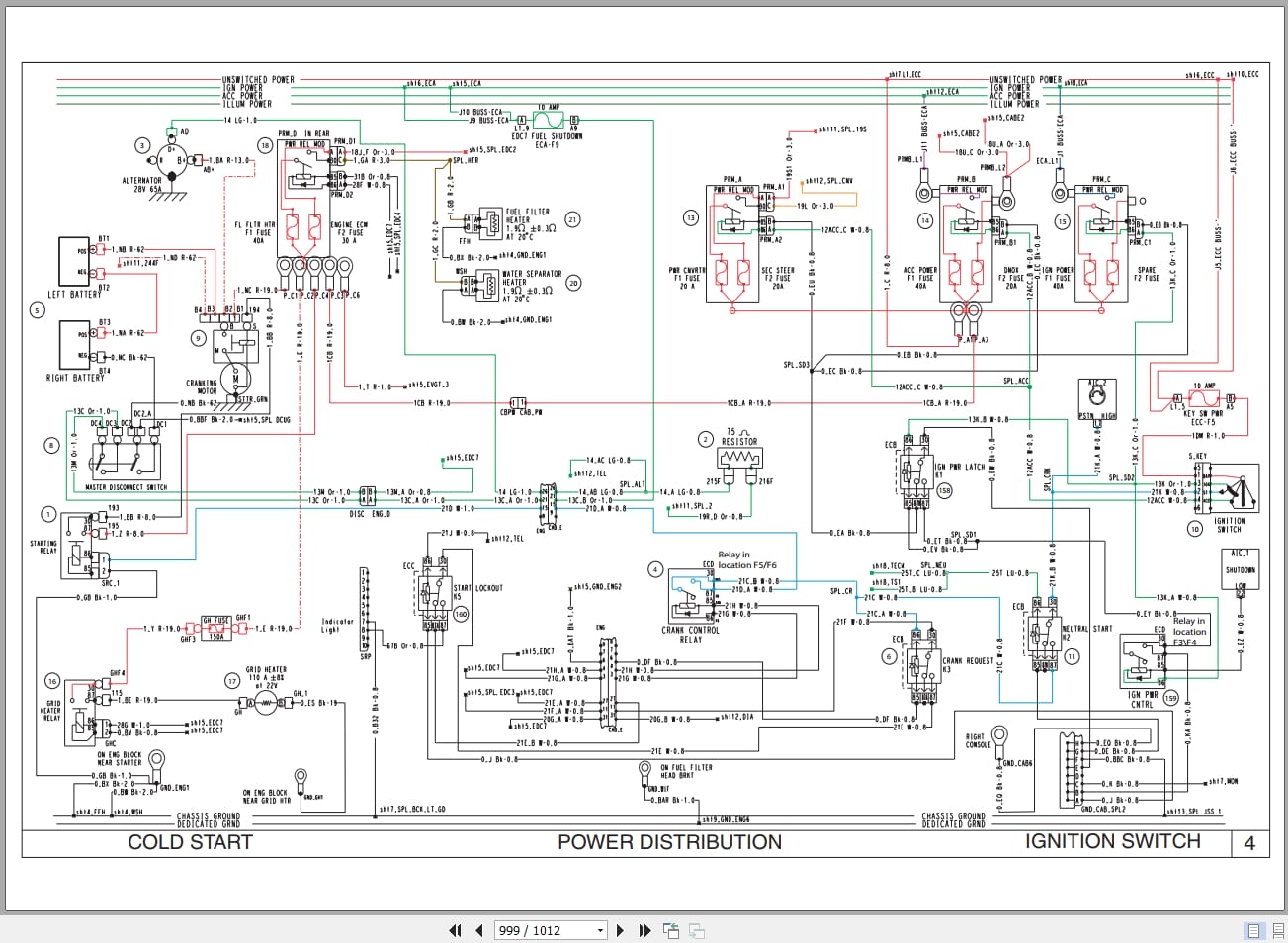
Task: Click the RIGHT BATTERY label
Action: coord(75,378)
